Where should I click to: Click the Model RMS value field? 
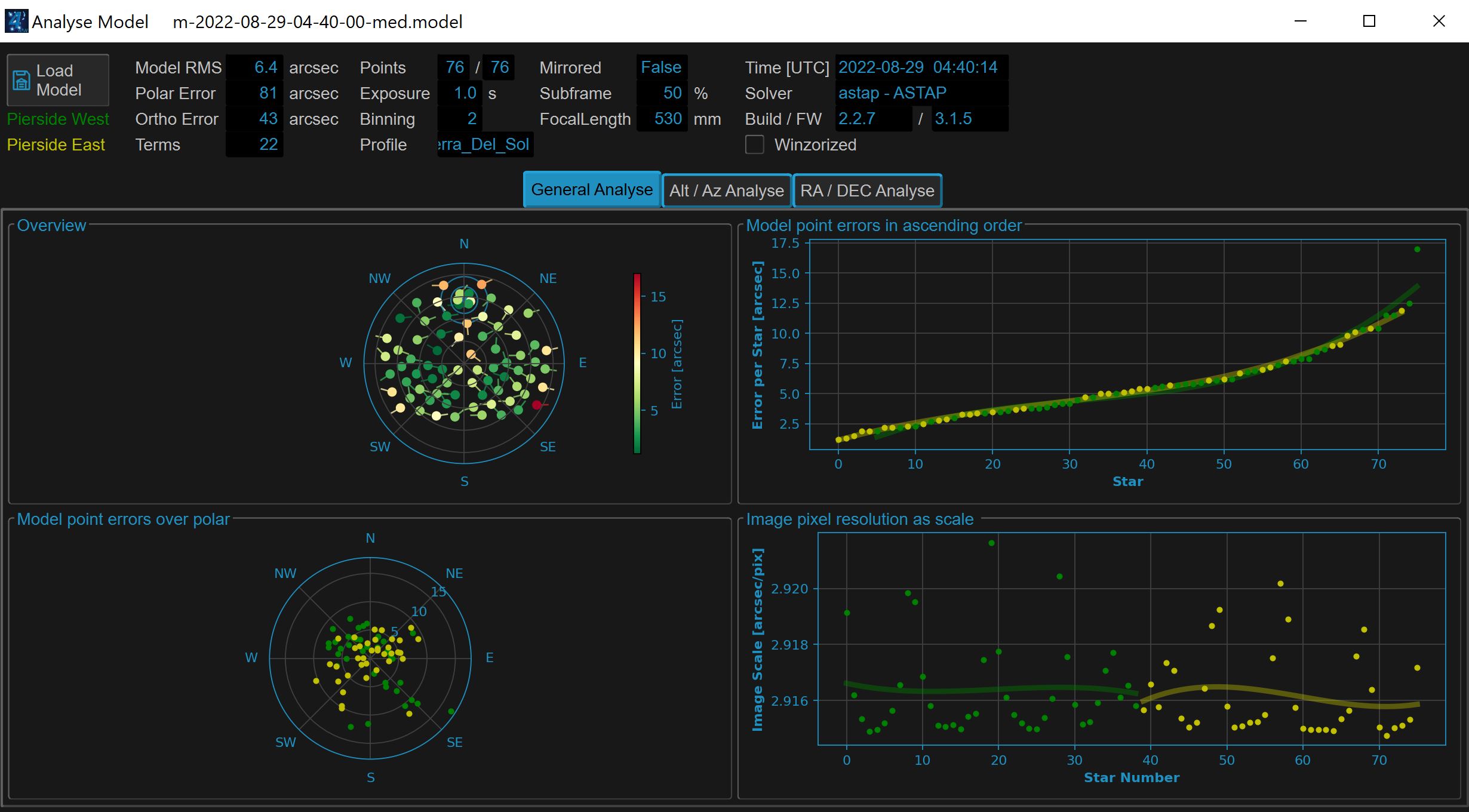(254, 67)
